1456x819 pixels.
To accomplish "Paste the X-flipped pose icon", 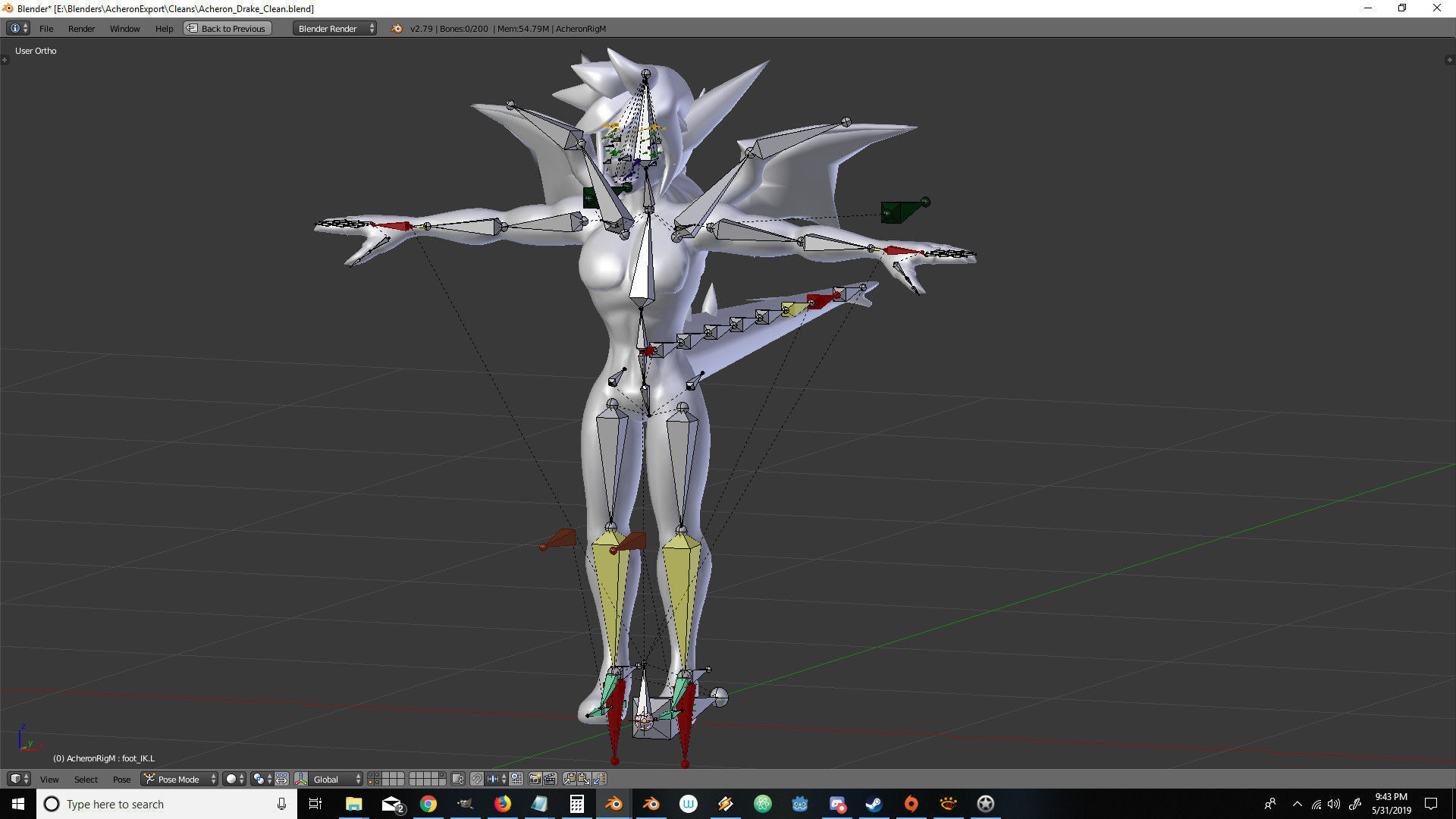I will click(x=599, y=779).
